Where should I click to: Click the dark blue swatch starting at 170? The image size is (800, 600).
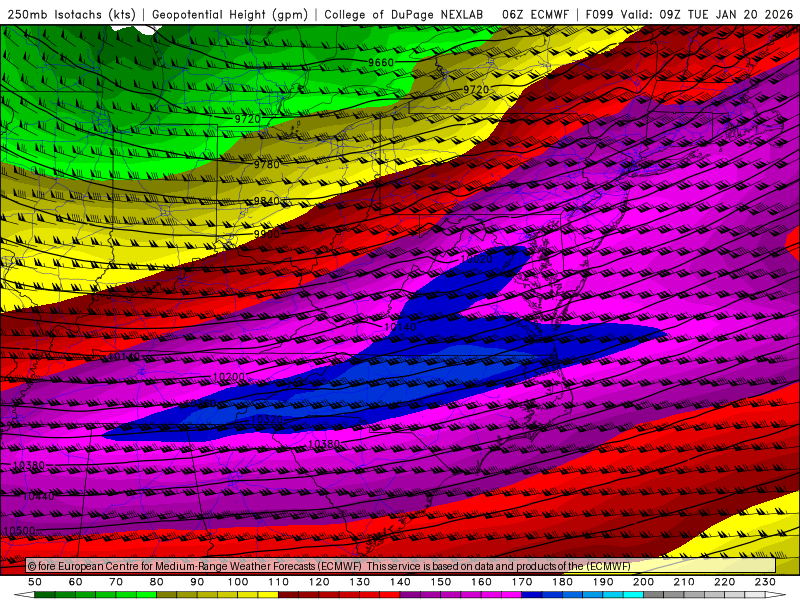tap(532, 594)
